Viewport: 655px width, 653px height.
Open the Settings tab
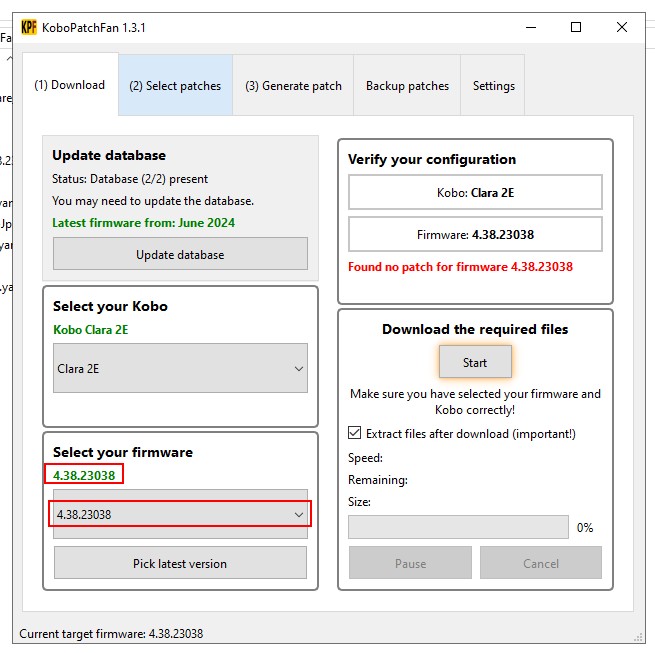(493, 86)
